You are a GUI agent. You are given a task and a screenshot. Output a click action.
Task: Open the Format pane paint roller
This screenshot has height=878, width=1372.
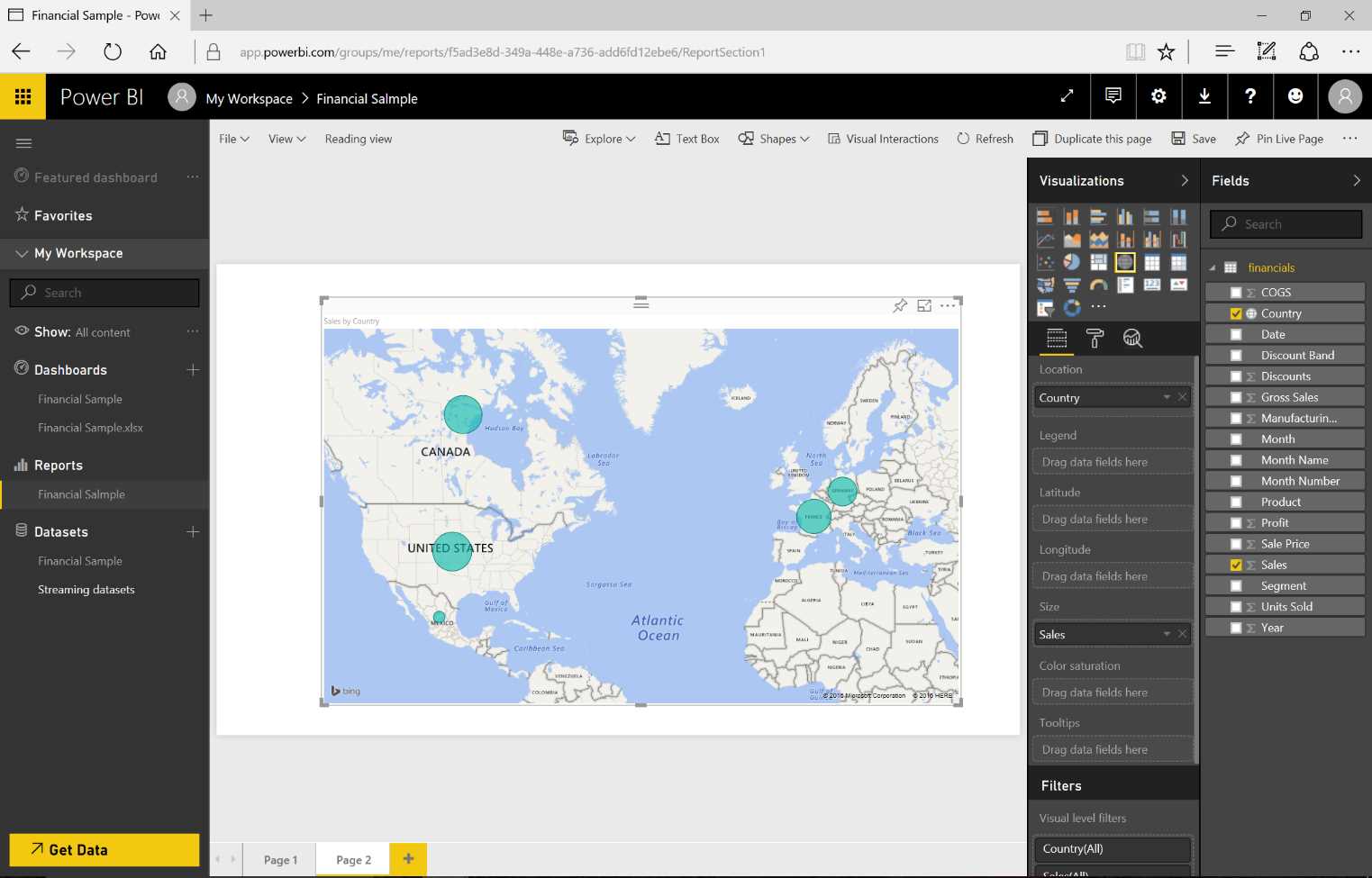pyautogui.click(x=1095, y=339)
